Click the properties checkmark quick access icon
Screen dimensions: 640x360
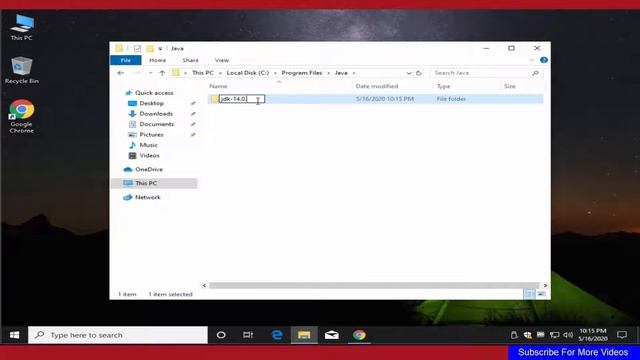137,48
